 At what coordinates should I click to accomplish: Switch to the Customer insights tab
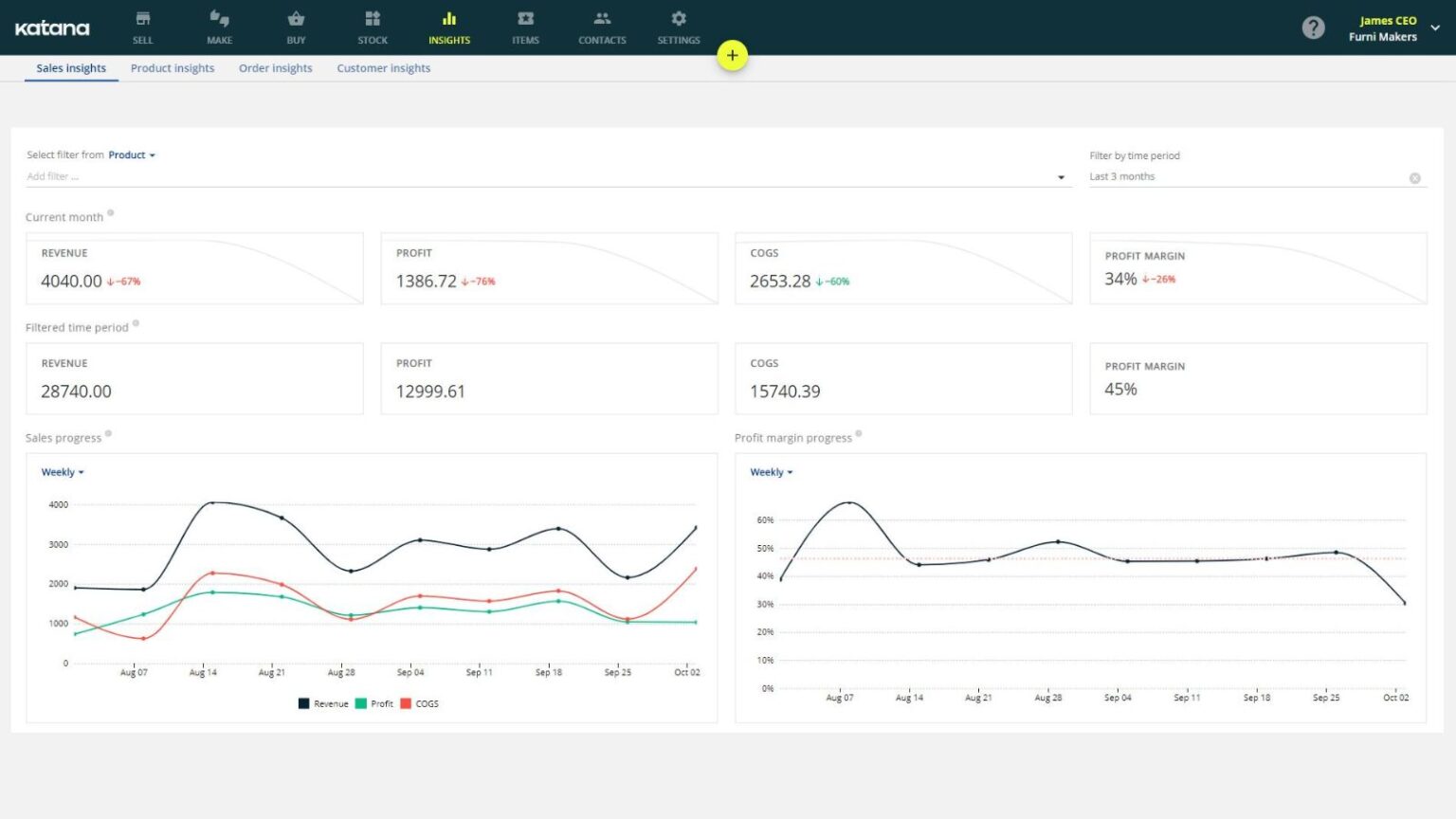click(x=383, y=68)
